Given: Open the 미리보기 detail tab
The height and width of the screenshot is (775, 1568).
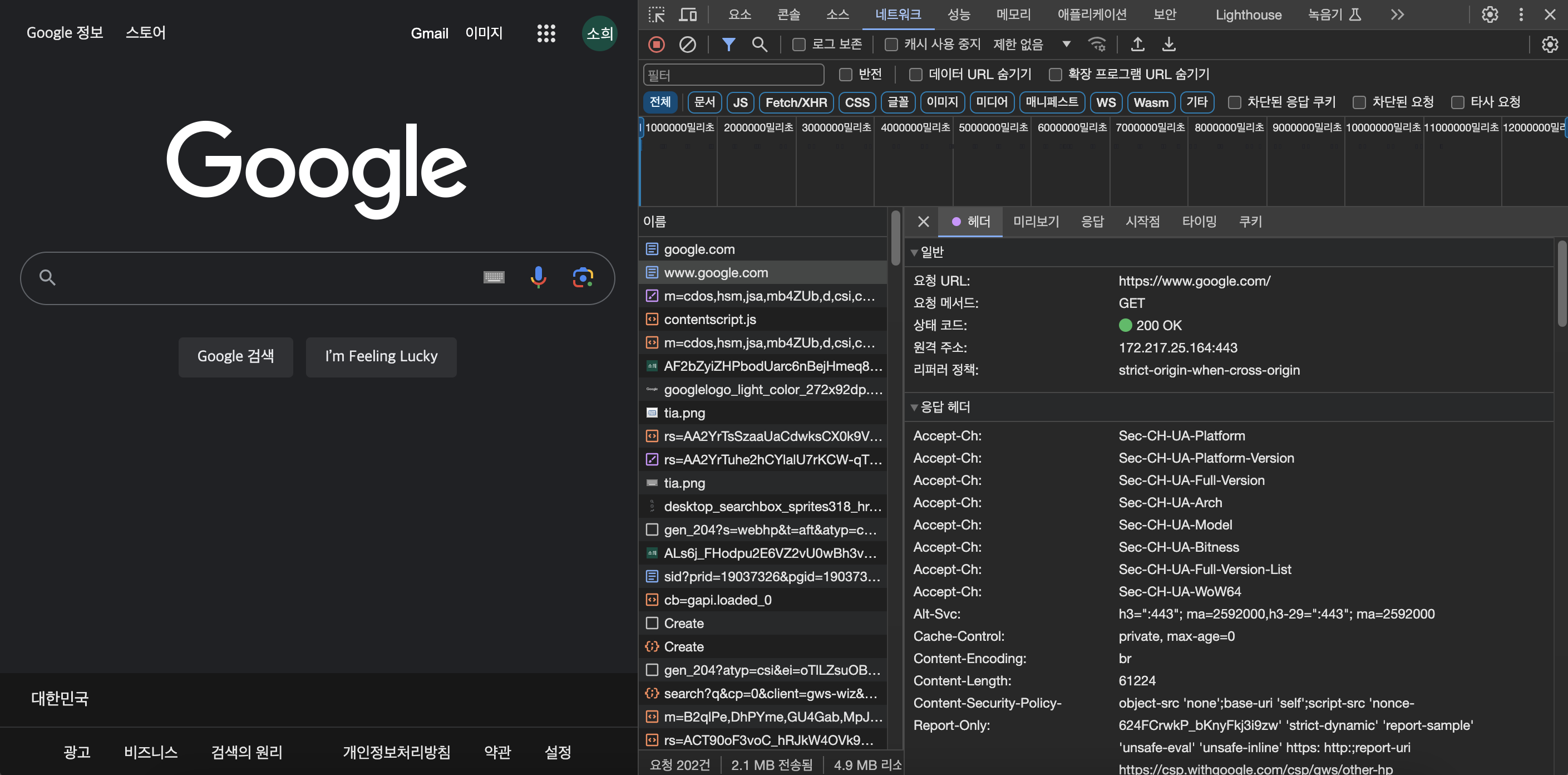Looking at the screenshot, I should 1036,222.
